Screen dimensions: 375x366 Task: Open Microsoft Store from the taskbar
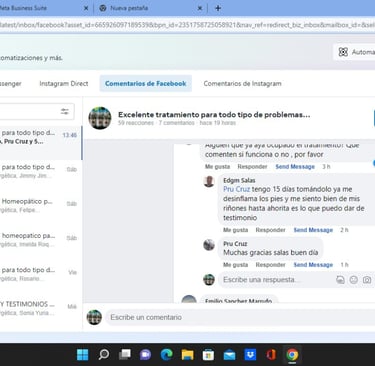[208, 355]
